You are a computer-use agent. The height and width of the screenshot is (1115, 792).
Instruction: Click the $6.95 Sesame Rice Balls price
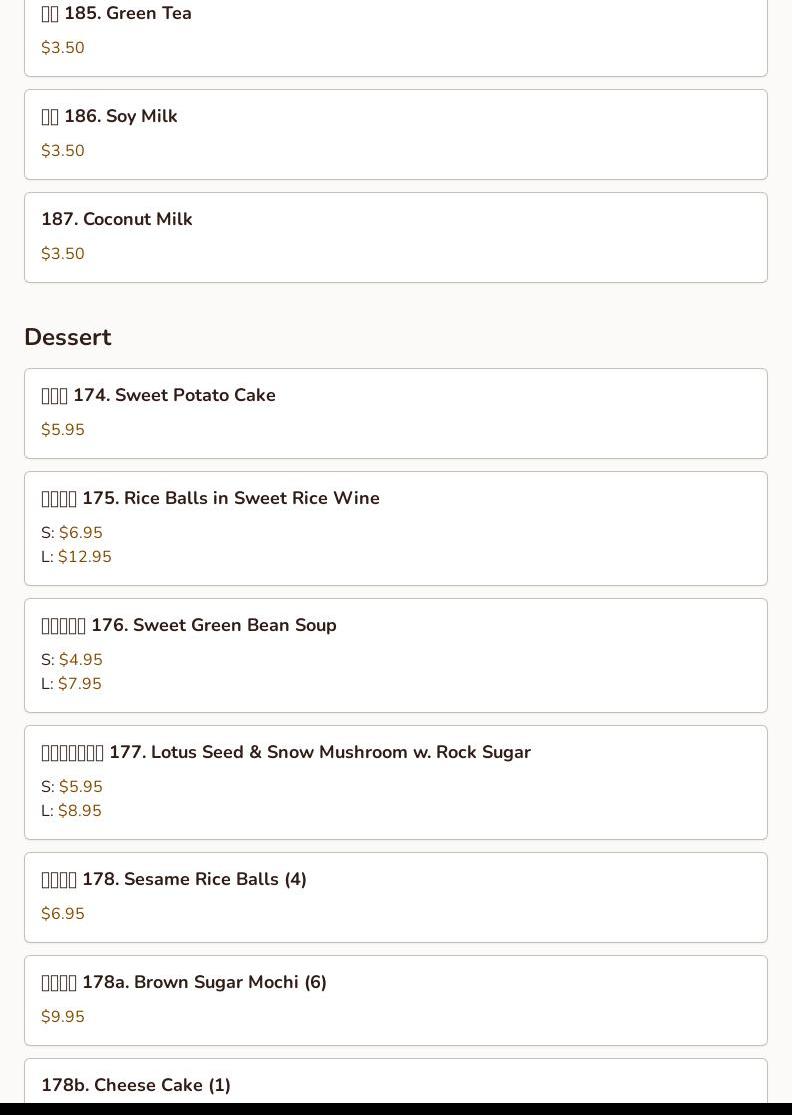tap(63, 914)
